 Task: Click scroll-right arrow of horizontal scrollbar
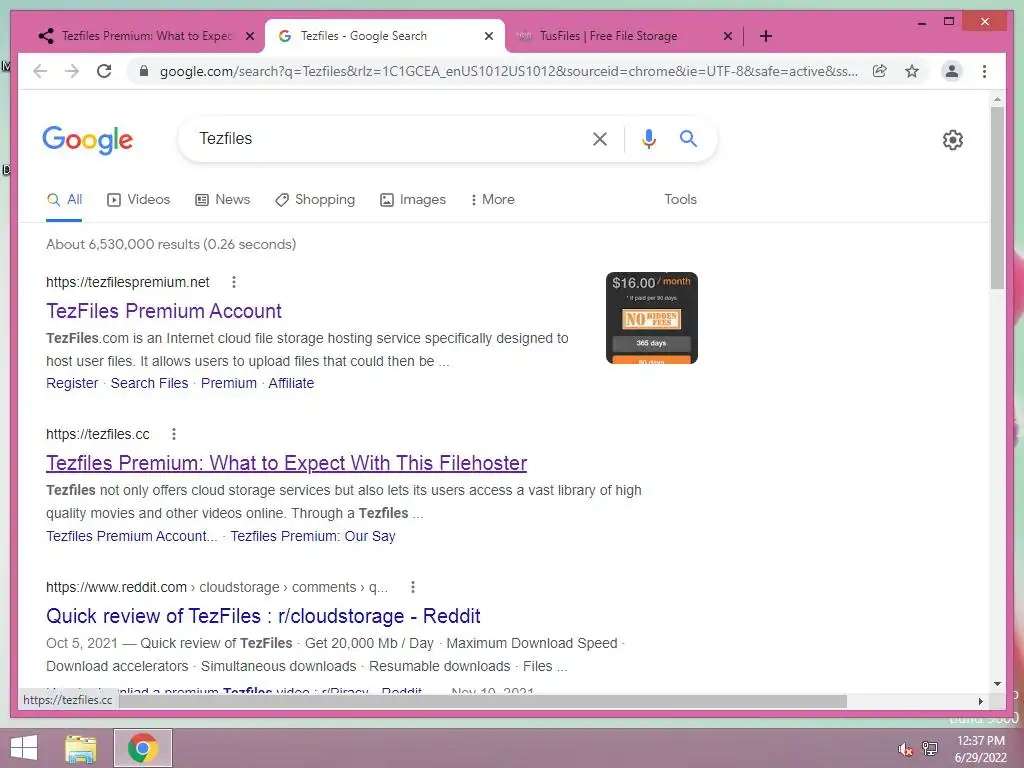pyautogui.click(x=980, y=701)
